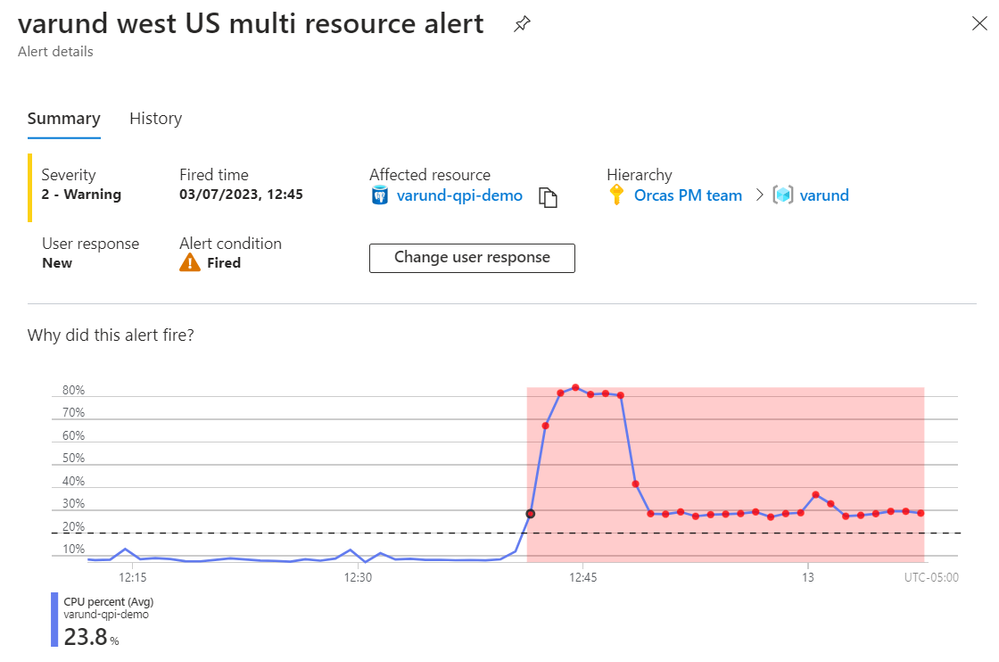Open the Orcas PM team subscription link
999x662 pixels.
pyautogui.click(x=688, y=196)
